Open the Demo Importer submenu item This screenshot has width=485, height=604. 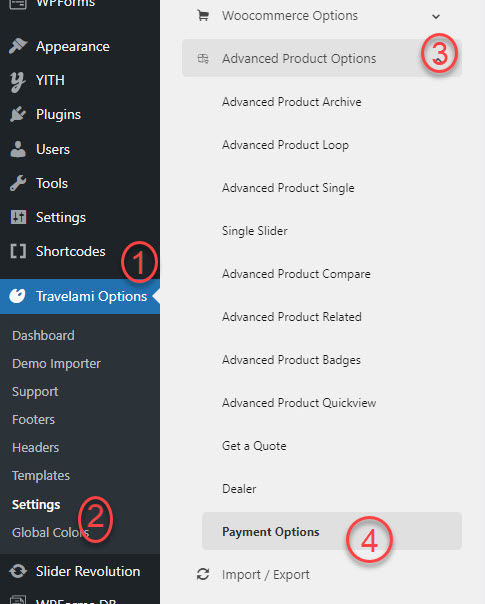(x=56, y=364)
